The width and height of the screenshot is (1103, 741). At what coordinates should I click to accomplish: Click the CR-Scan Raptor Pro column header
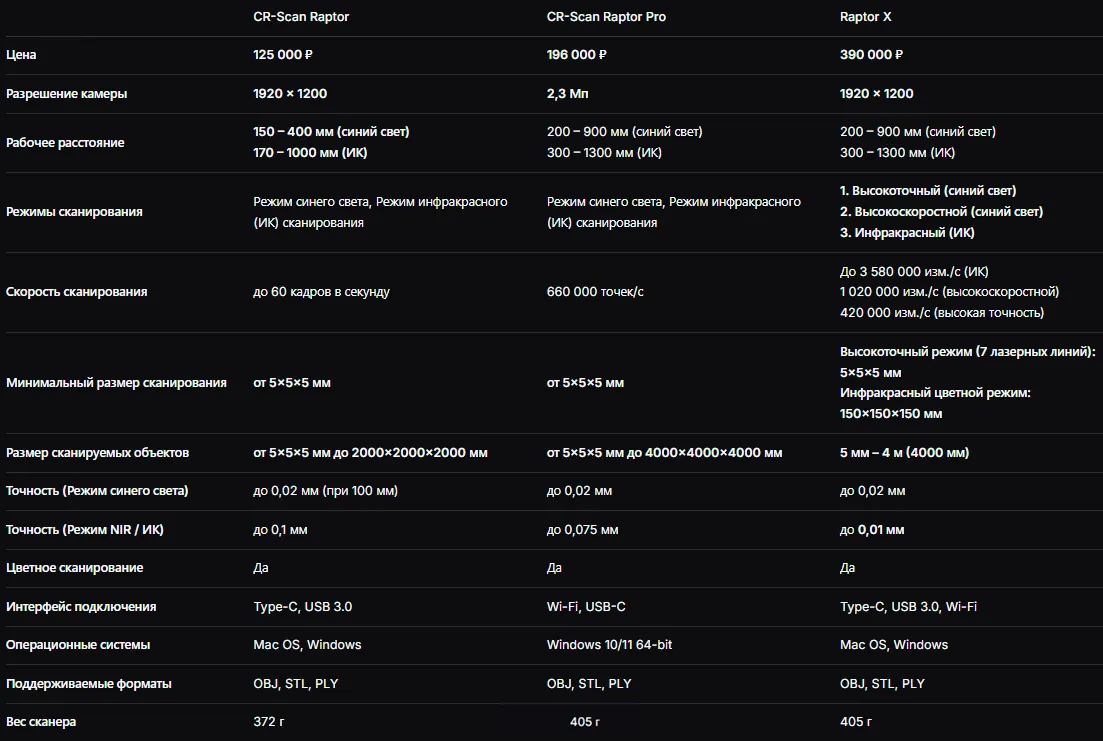coord(606,17)
